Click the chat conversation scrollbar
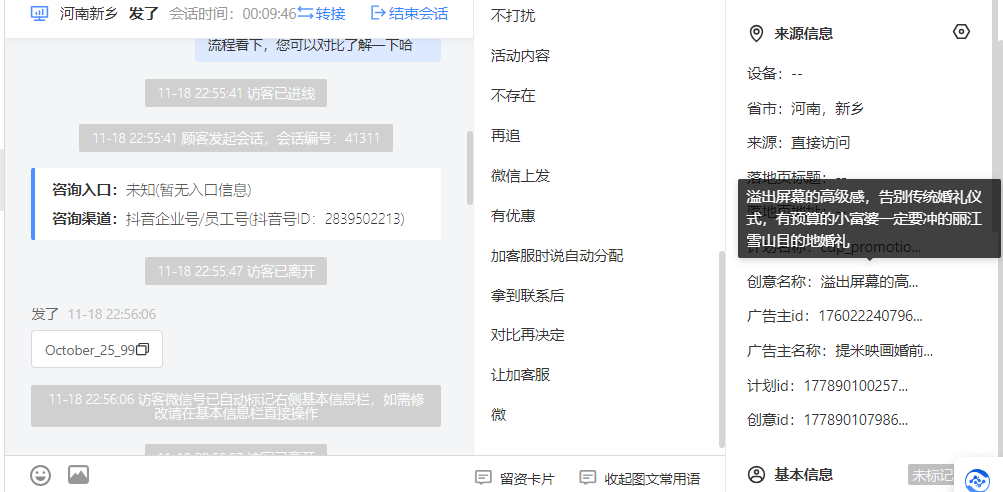The width and height of the screenshot is (1003, 492). point(470,168)
